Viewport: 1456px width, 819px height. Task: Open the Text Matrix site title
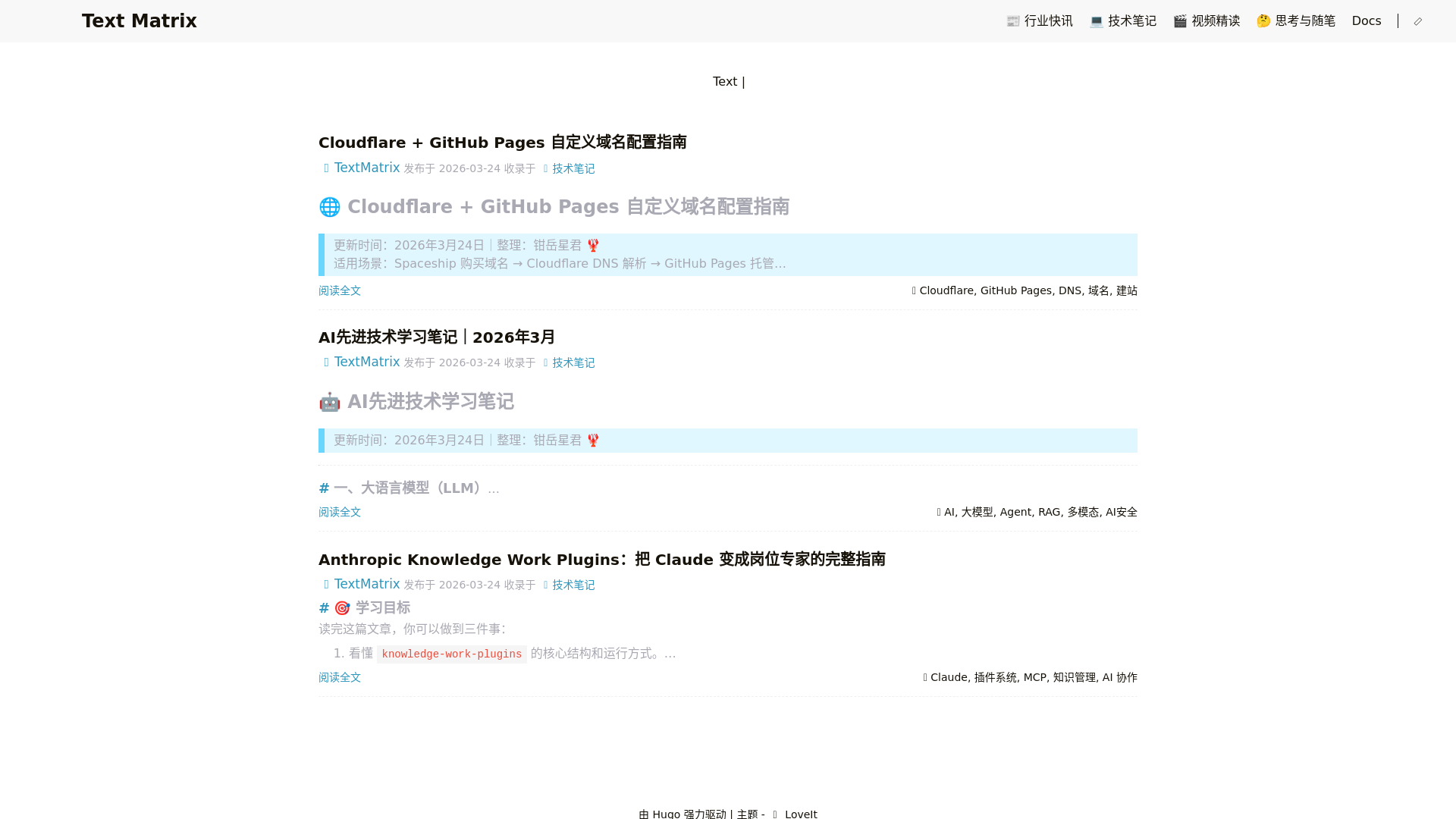coord(140,21)
